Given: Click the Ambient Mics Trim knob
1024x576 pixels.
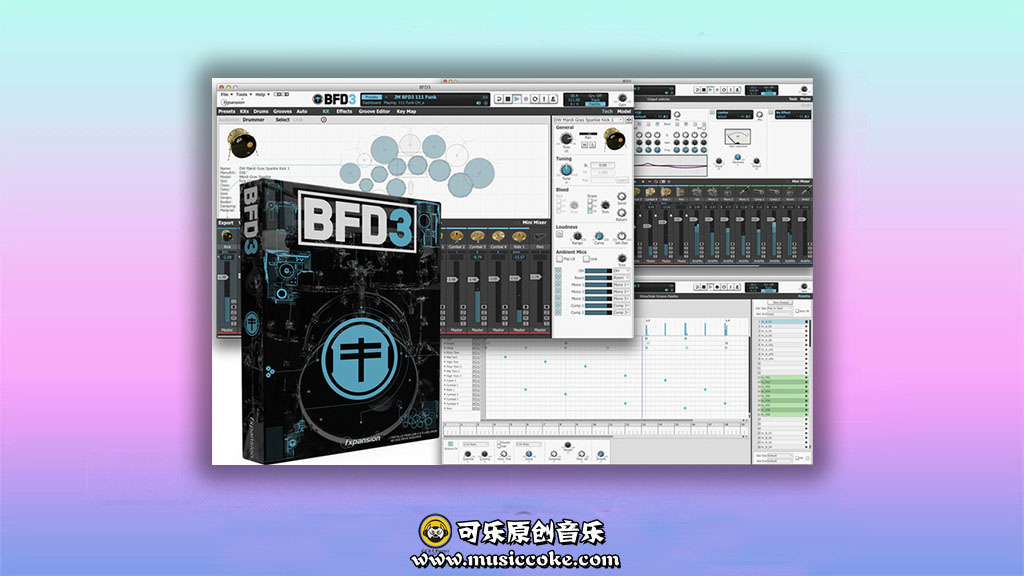Looking at the screenshot, I should click(x=622, y=259).
